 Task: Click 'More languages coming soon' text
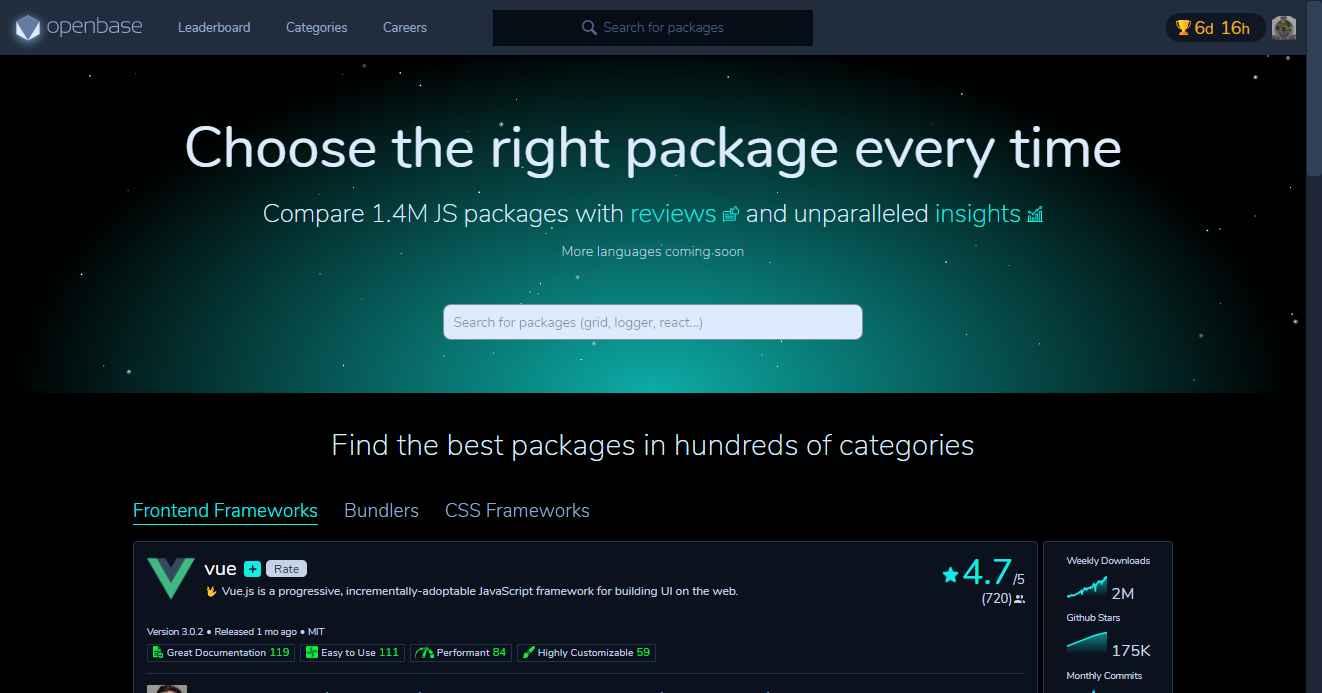(653, 251)
